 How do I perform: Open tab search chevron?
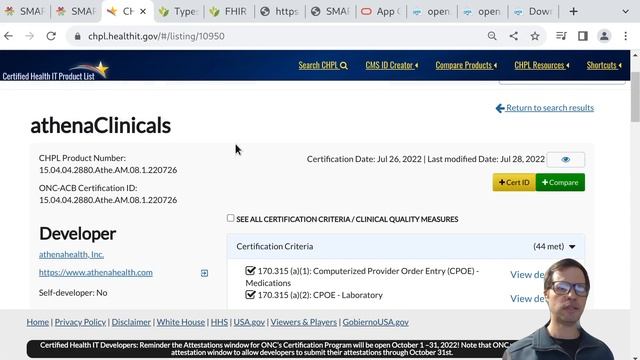pyautogui.click(x=625, y=11)
